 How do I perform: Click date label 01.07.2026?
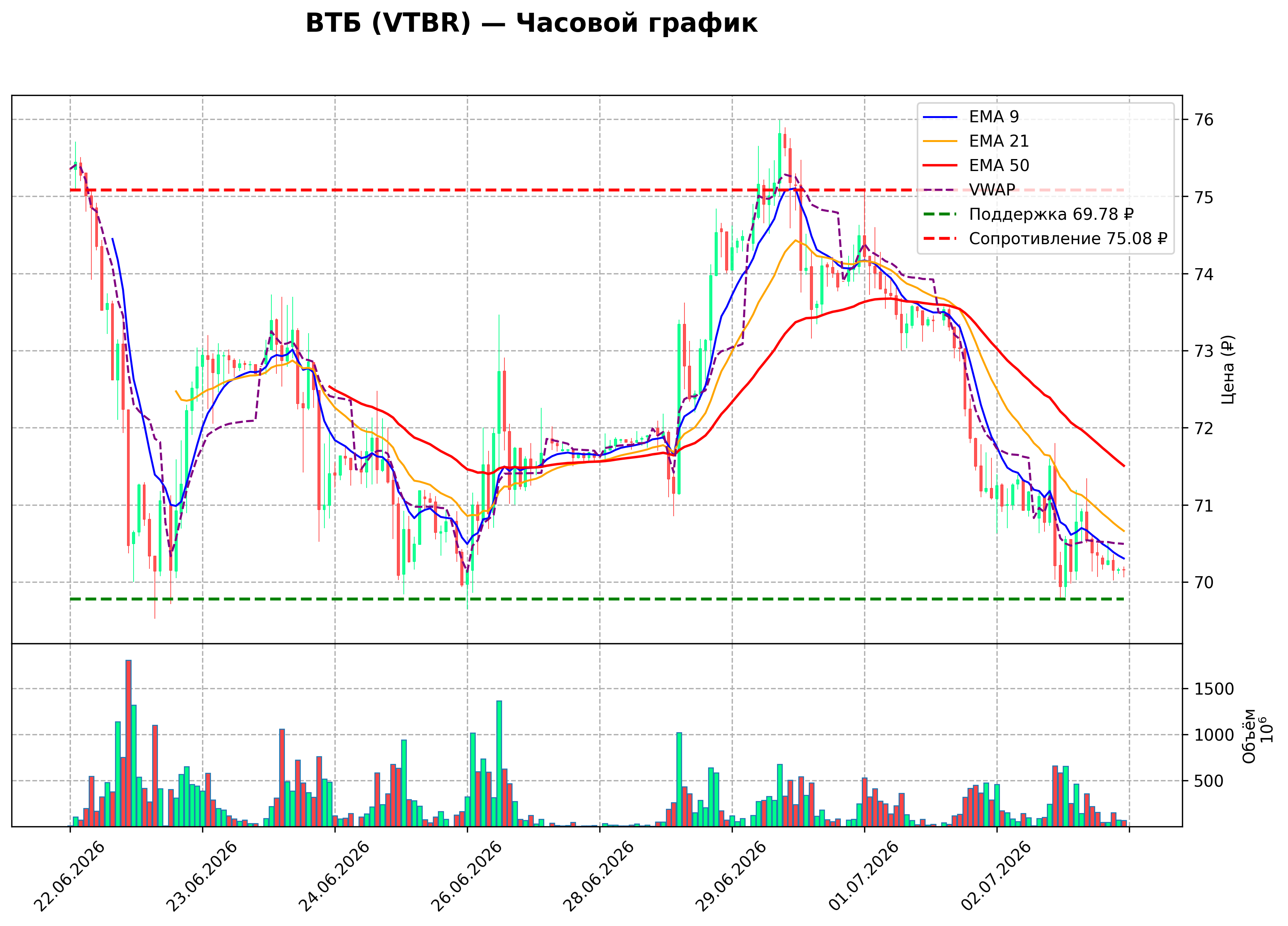[864, 876]
